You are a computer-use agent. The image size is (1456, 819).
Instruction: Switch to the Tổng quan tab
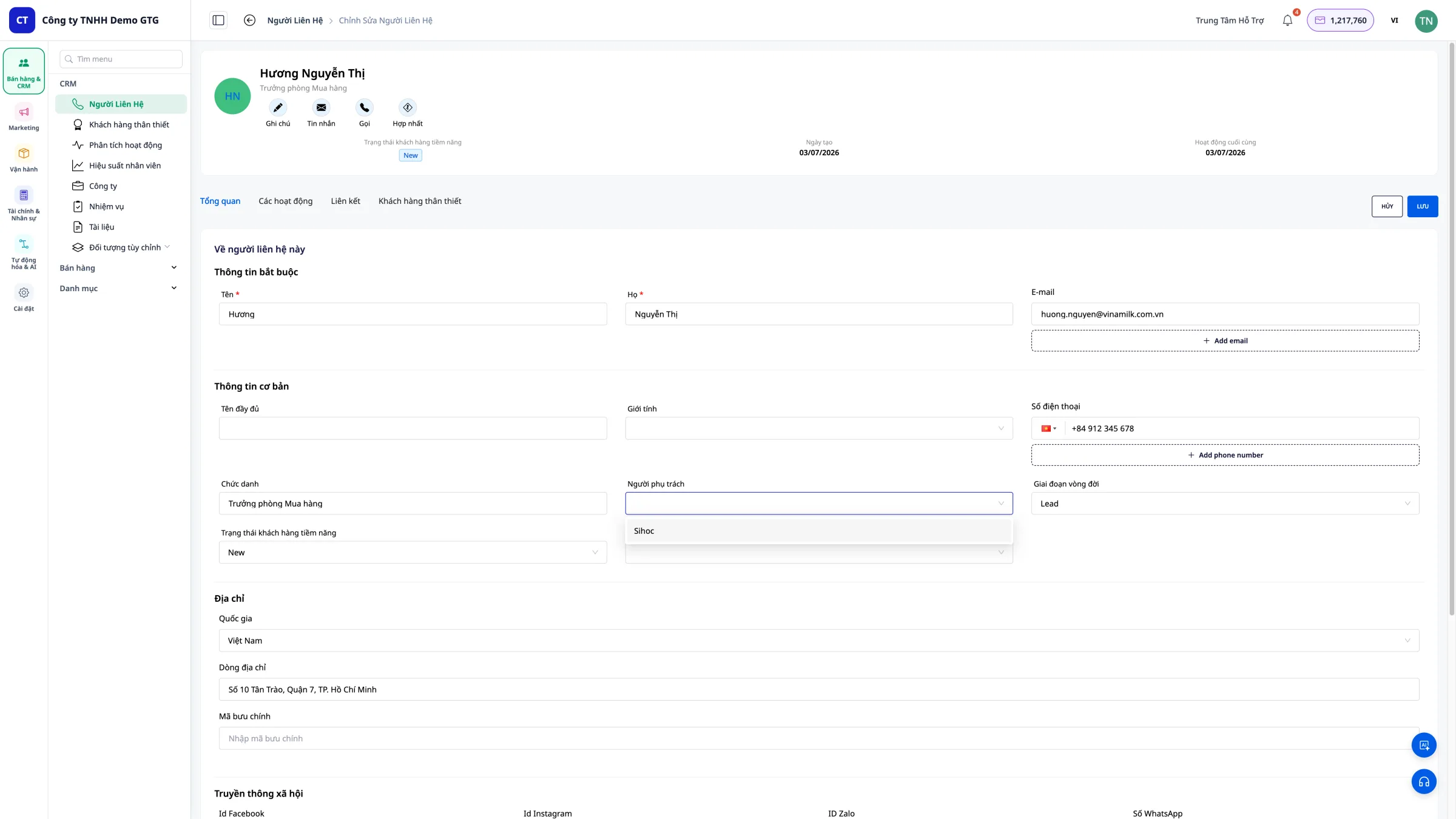(220, 201)
